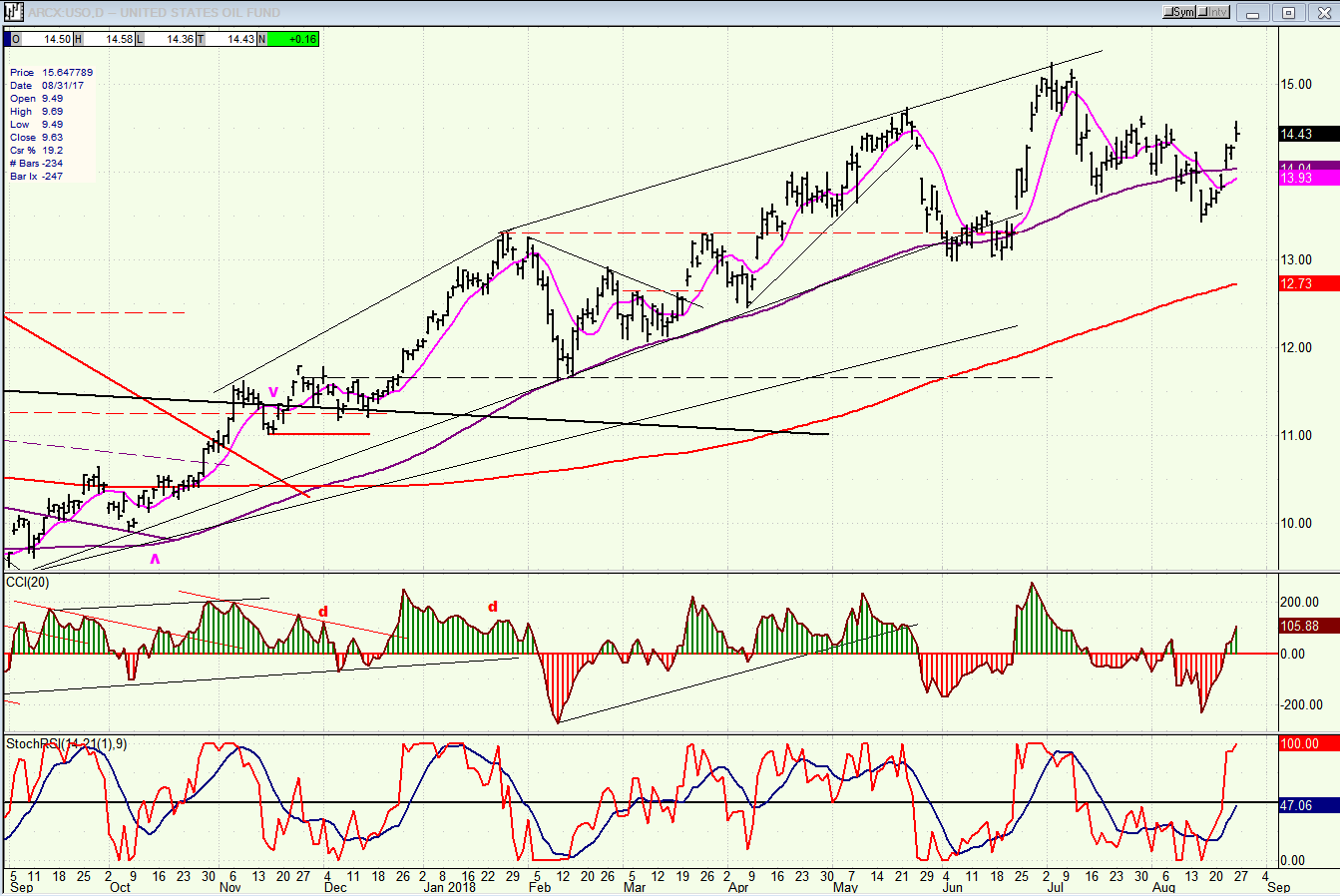Select the magenta caret marker below October
Image resolution: width=1340 pixels, height=896 pixels.
coord(155,560)
